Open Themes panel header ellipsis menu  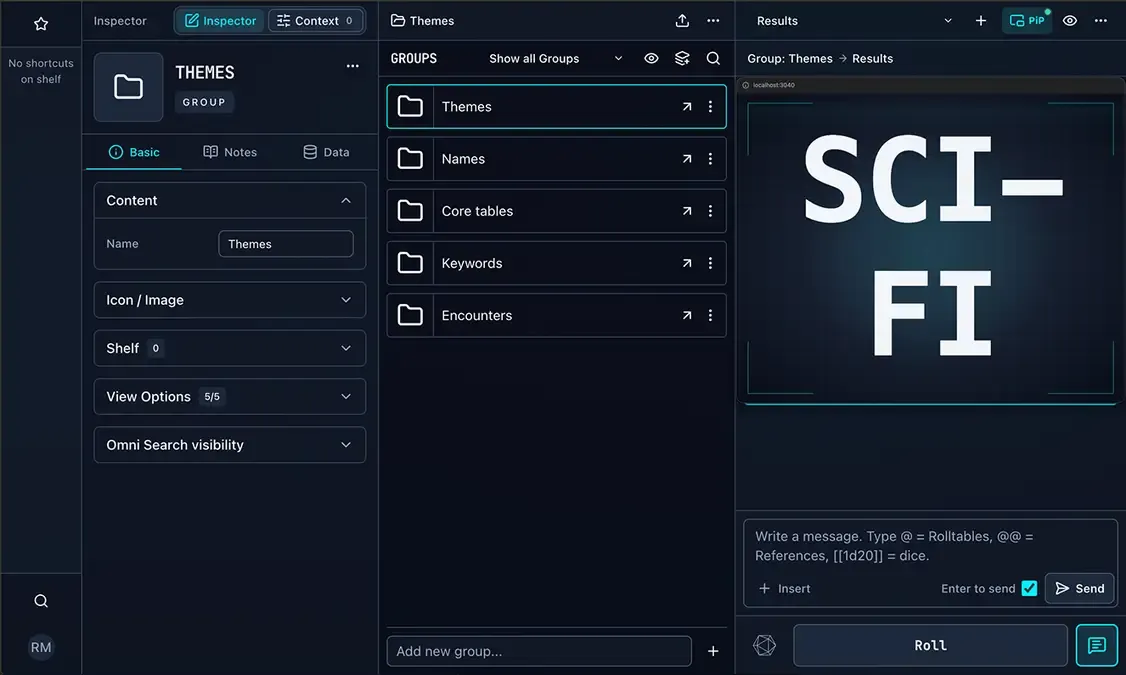pos(713,21)
